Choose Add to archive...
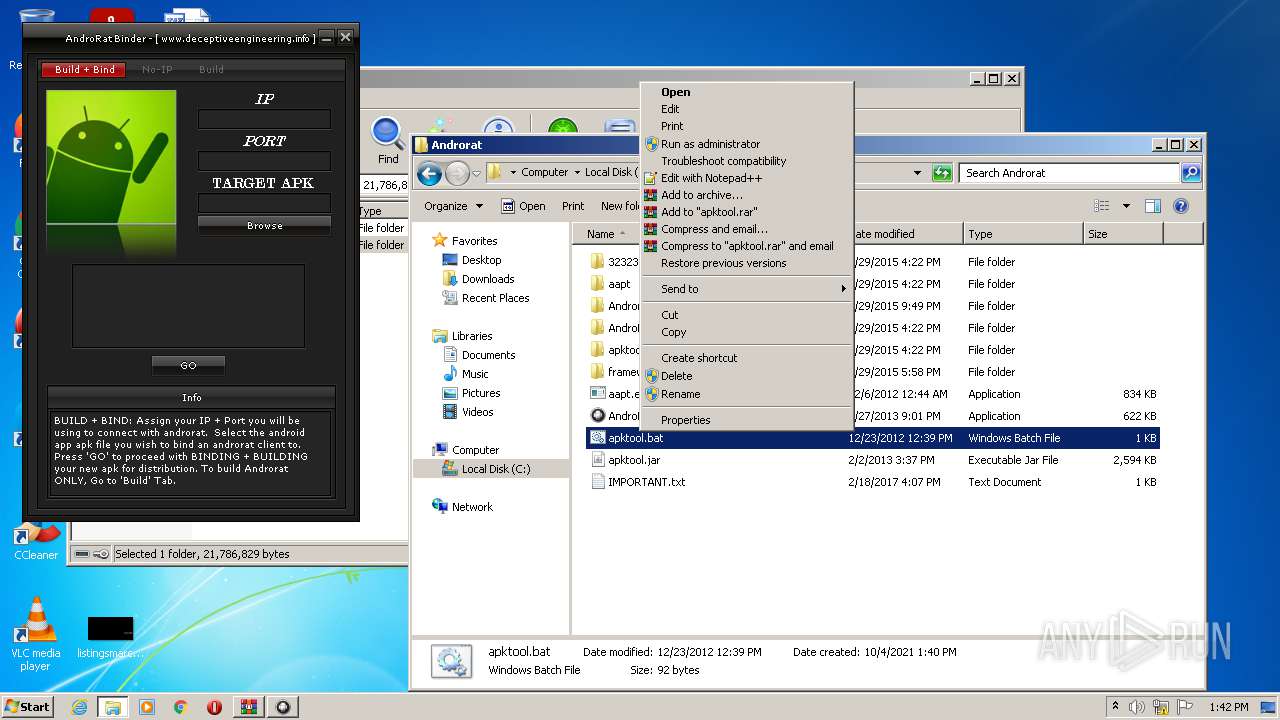1280x720 pixels. [746, 195]
